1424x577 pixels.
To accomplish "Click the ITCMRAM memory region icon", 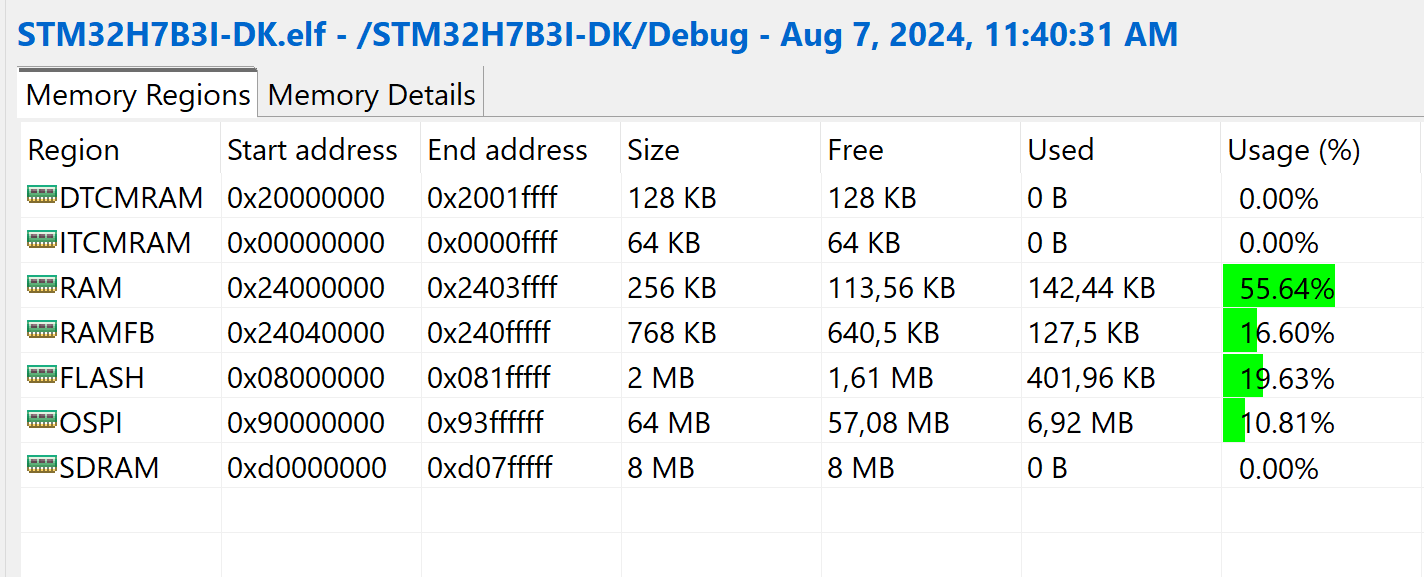I will pyautogui.click(x=42, y=241).
